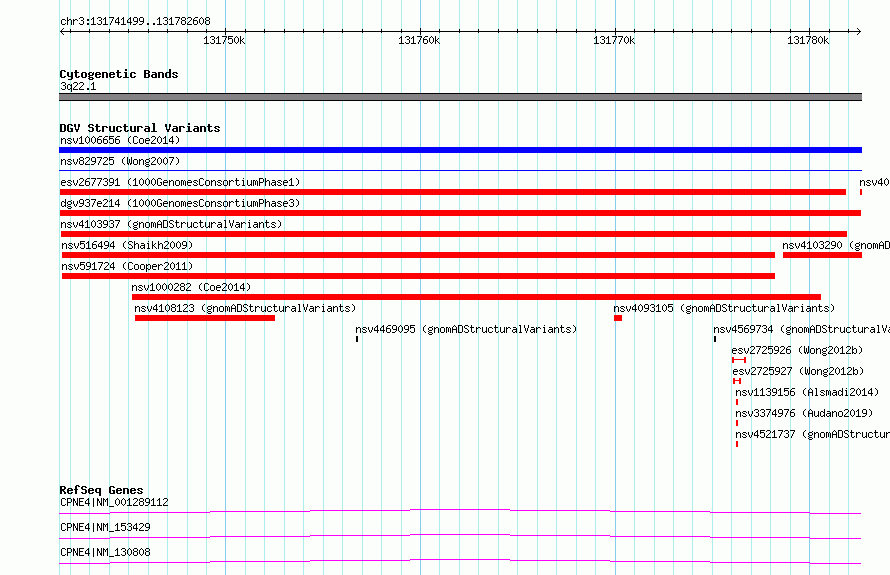The width and height of the screenshot is (890, 575).
Task: Select the red nsv591724 variant bar
Action: [x=418, y=276]
